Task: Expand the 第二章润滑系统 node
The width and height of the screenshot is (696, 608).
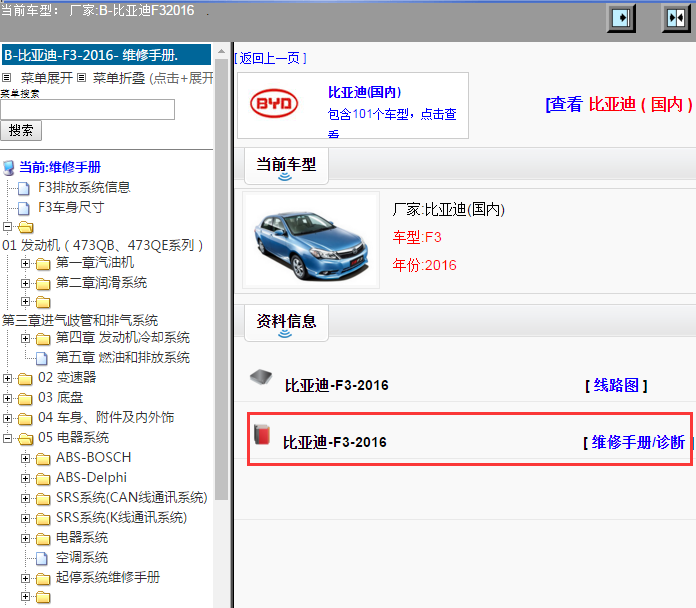Action: pyautogui.click(x=25, y=283)
